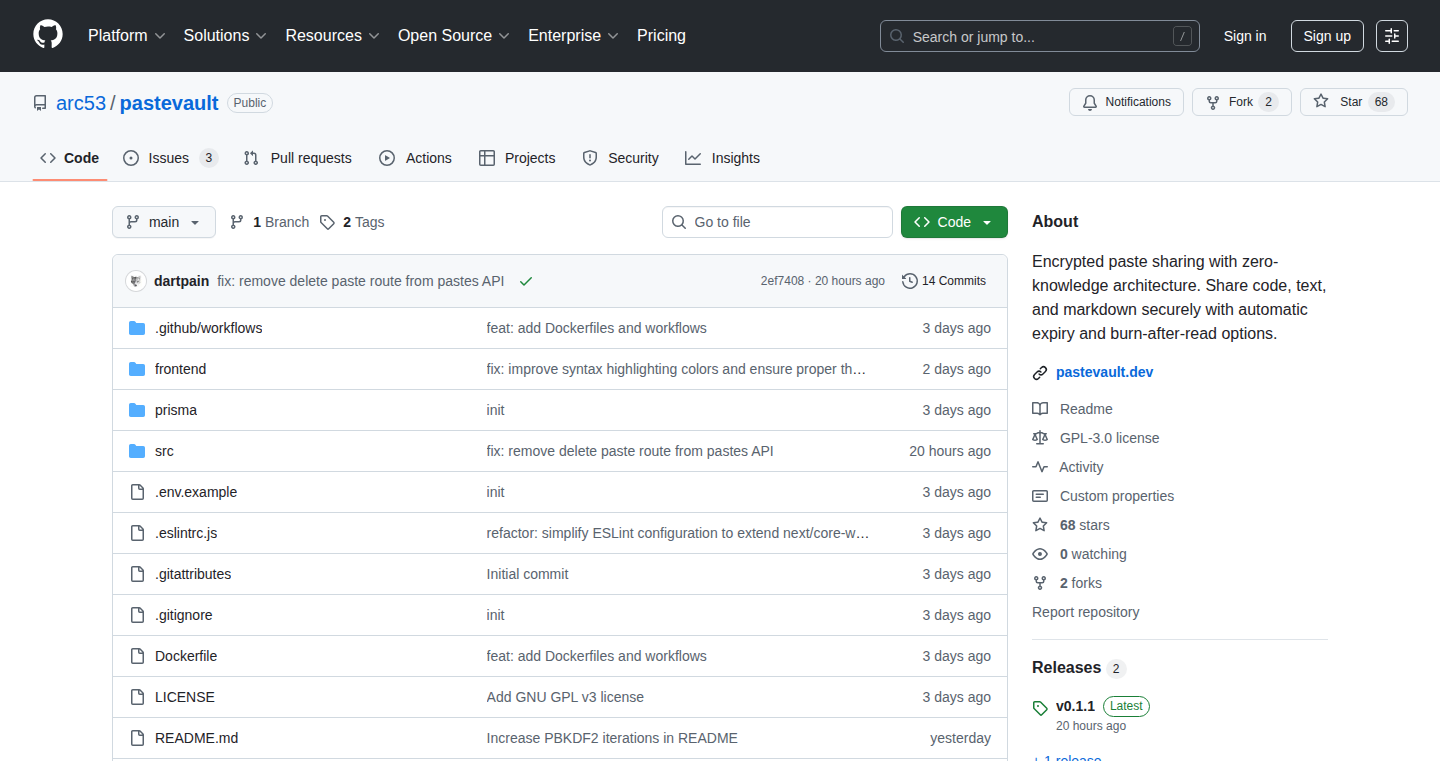Open the GitHub home logo
Viewport: 1440px width, 761px height.
pyautogui.click(x=48, y=35)
